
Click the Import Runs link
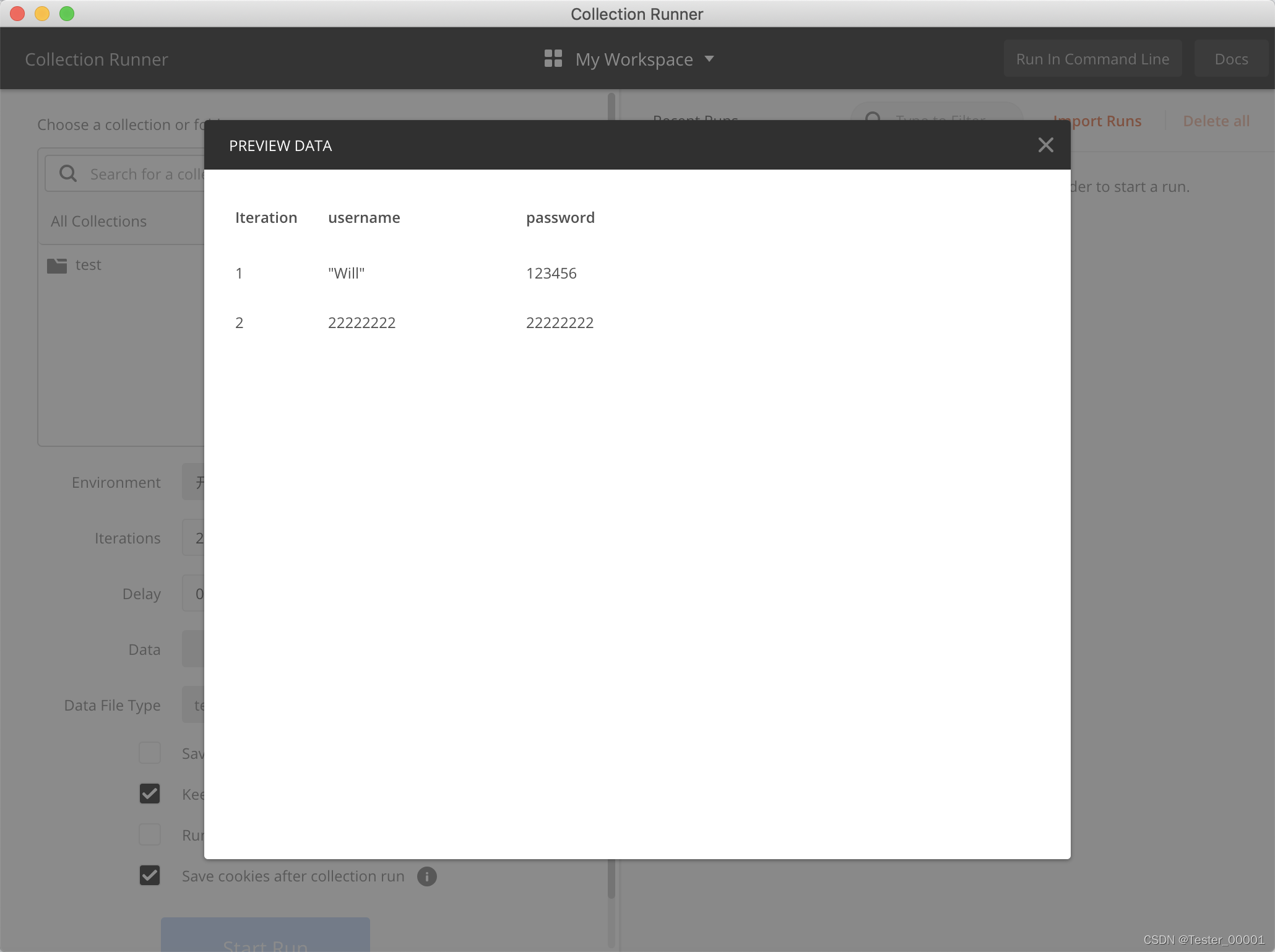pyautogui.click(x=1105, y=121)
